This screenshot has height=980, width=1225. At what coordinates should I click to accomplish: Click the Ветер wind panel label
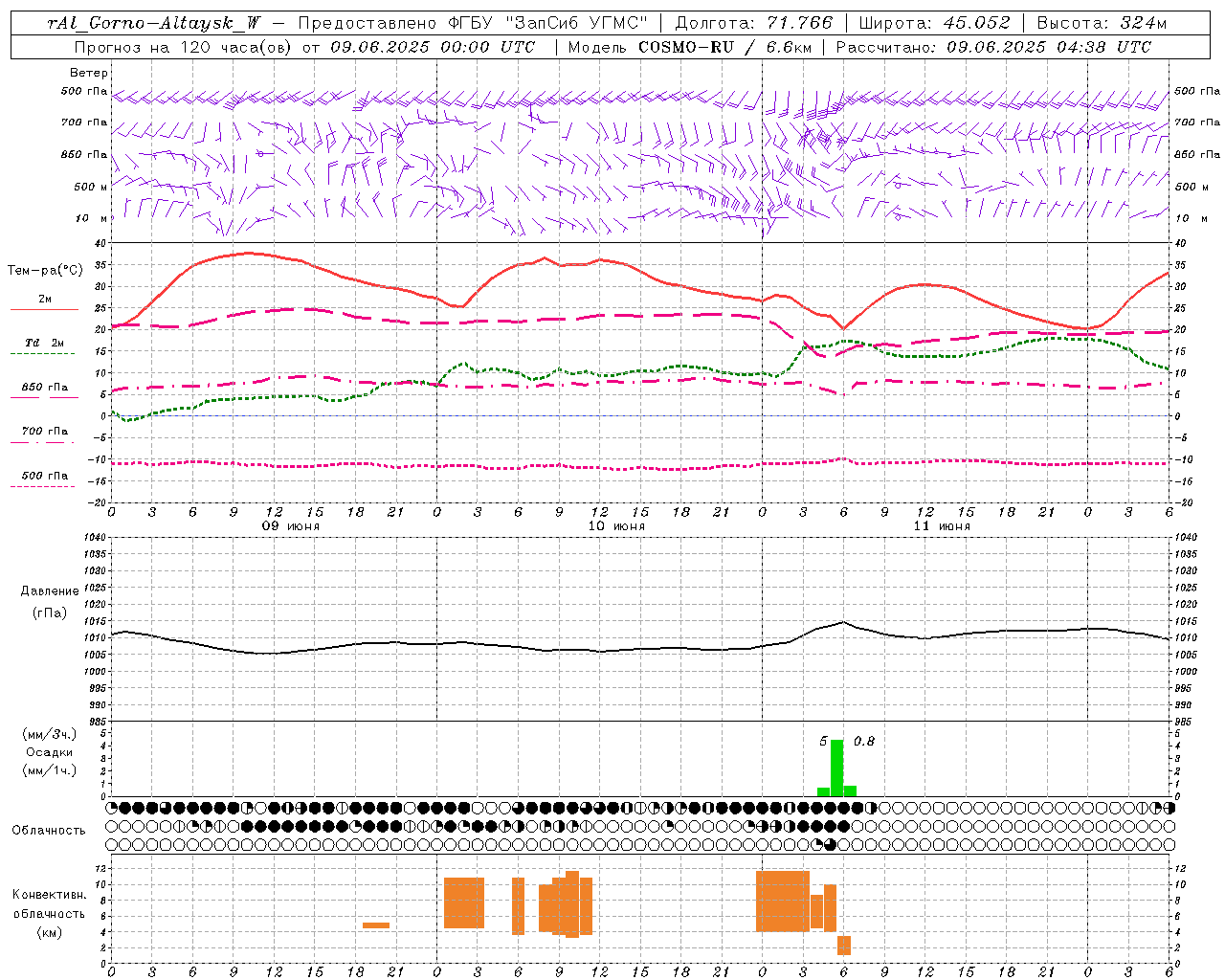(89, 73)
